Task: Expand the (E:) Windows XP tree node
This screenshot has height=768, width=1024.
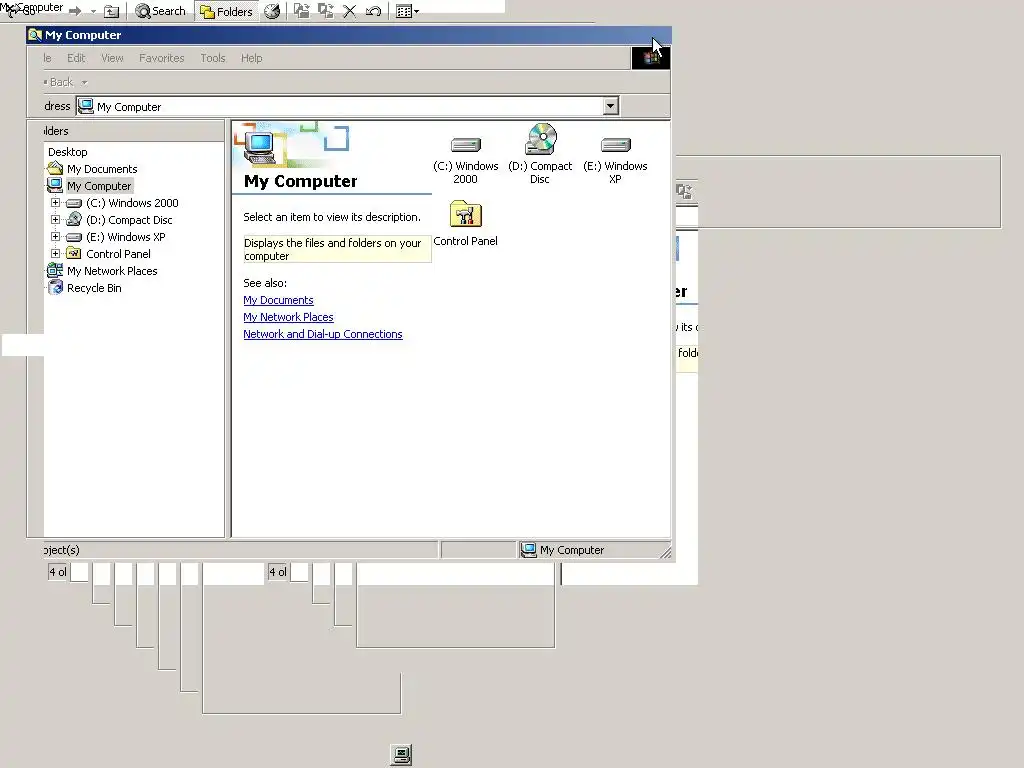Action: click(x=56, y=236)
